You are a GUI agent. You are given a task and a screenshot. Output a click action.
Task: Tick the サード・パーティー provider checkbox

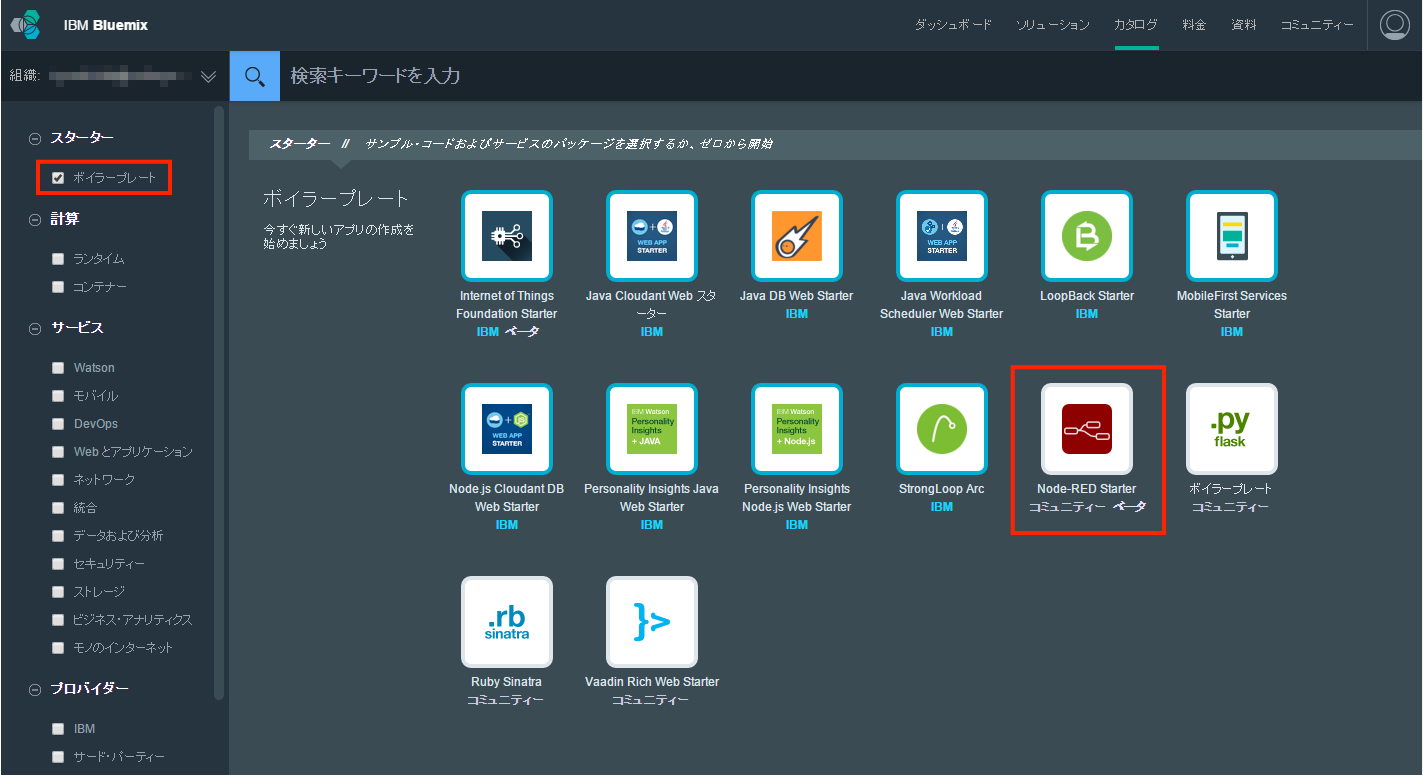[x=58, y=757]
